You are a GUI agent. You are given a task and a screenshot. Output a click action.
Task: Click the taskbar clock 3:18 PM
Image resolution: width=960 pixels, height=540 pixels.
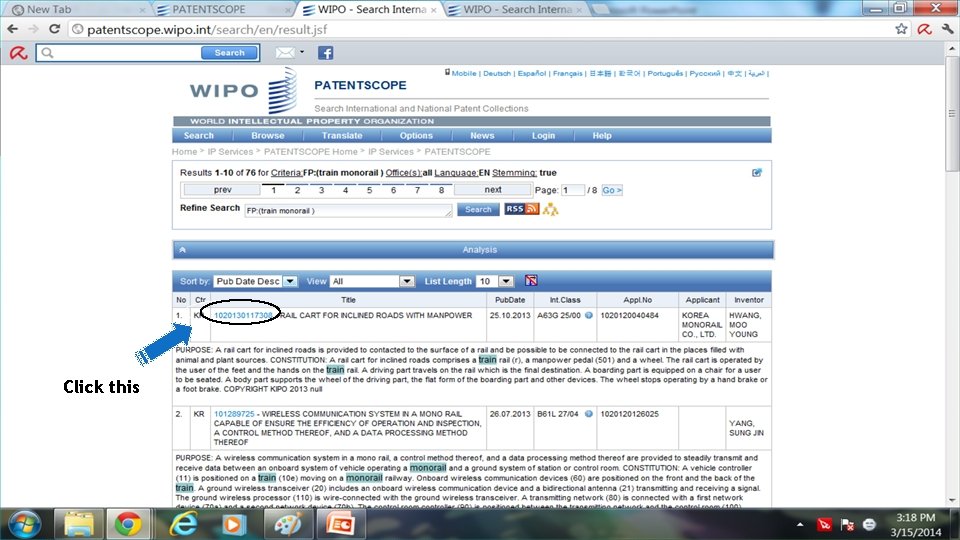(915, 517)
